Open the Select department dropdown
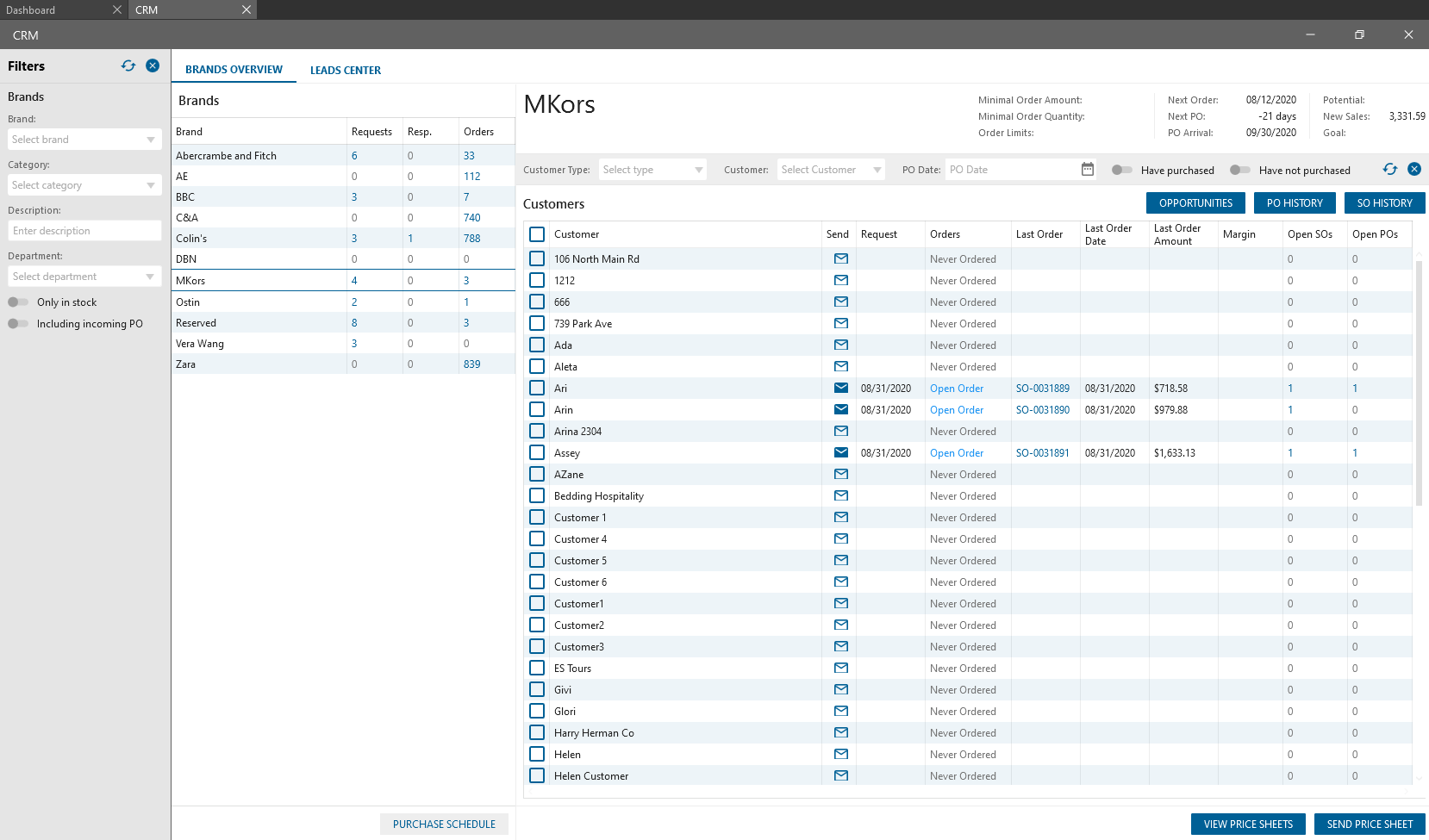This screenshot has height=840, width=1429. (84, 277)
